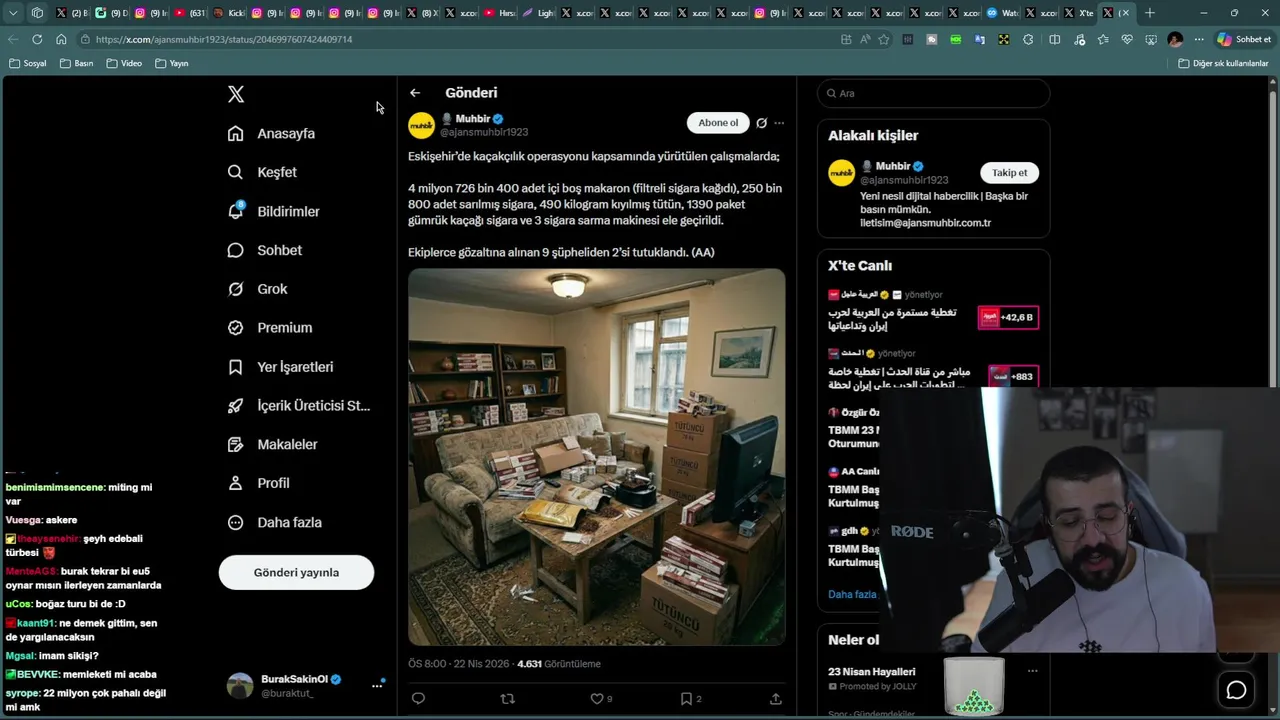Click the translate extension icon
Image resolution: width=1280 pixels, height=720 pixels.
click(x=980, y=39)
